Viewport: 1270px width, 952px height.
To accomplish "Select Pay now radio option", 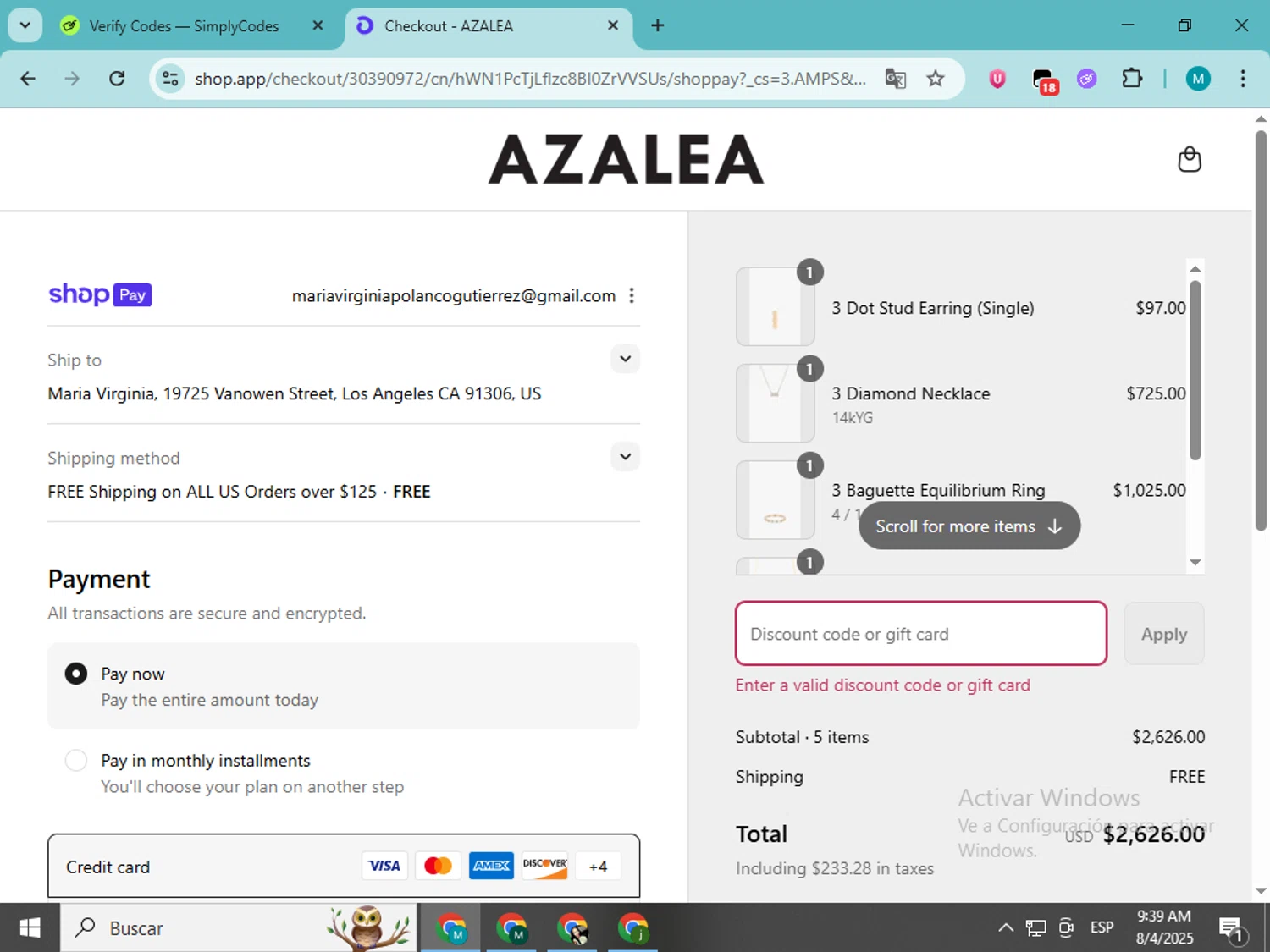I will point(76,674).
